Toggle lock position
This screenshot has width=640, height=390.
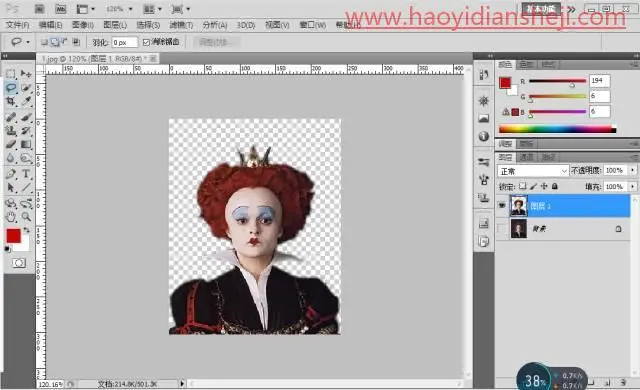[544, 186]
